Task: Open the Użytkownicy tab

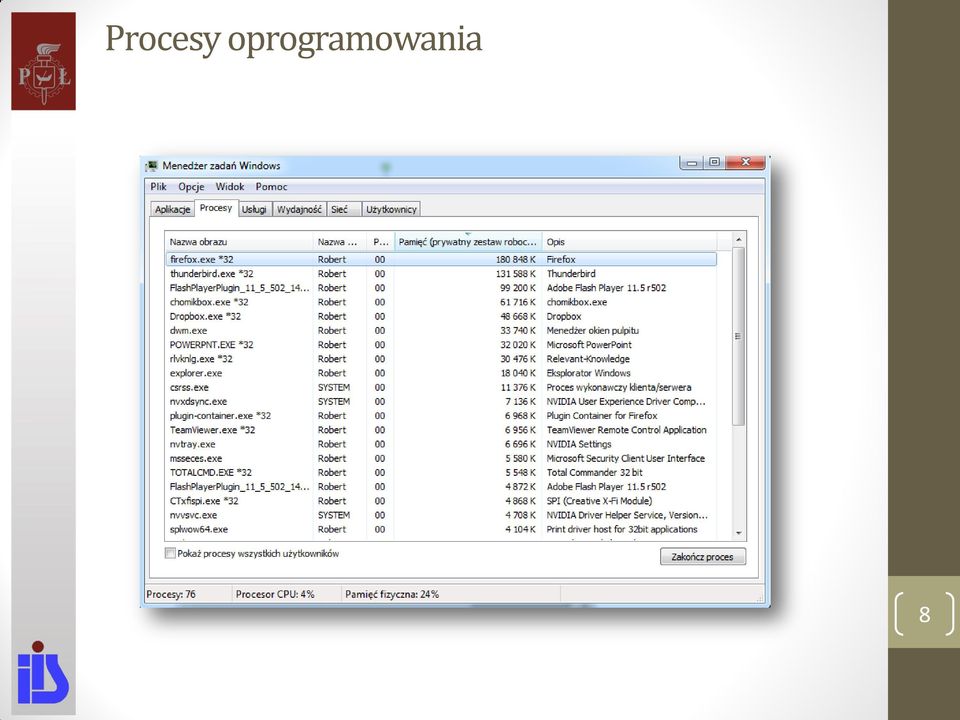Action: pos(391,209)
